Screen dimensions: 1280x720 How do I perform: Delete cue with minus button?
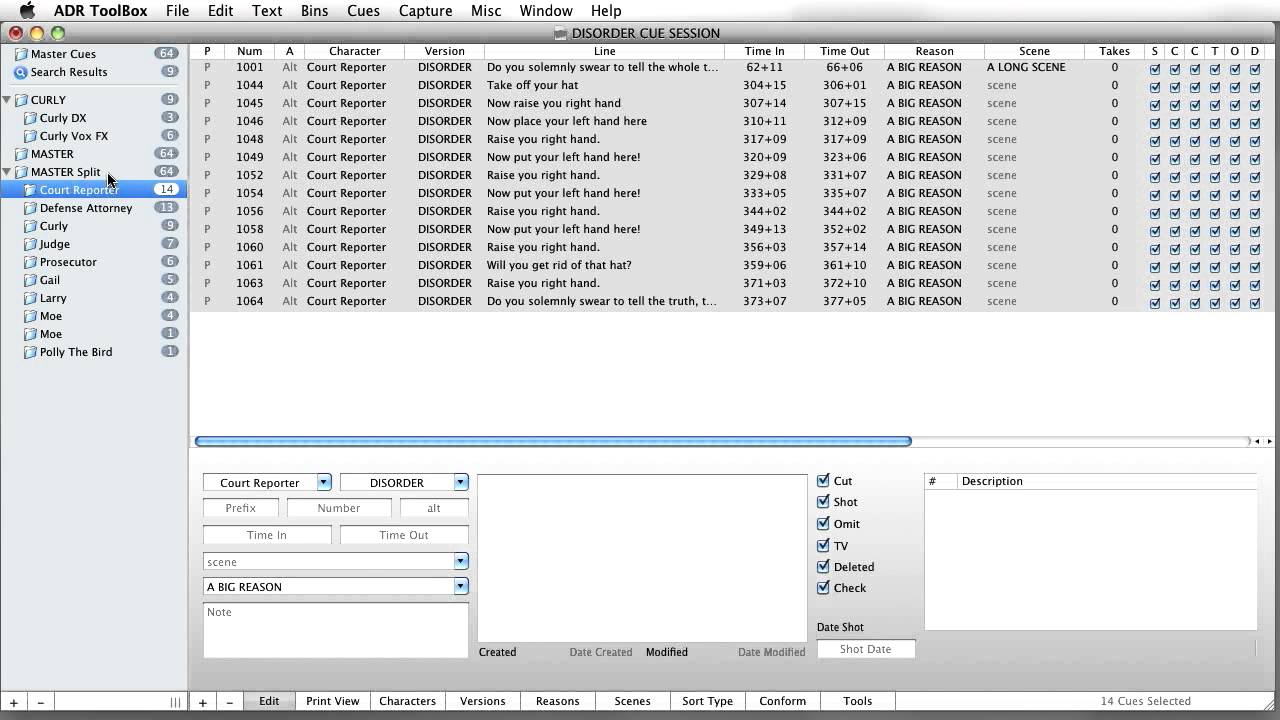click(x=229, y=702)
